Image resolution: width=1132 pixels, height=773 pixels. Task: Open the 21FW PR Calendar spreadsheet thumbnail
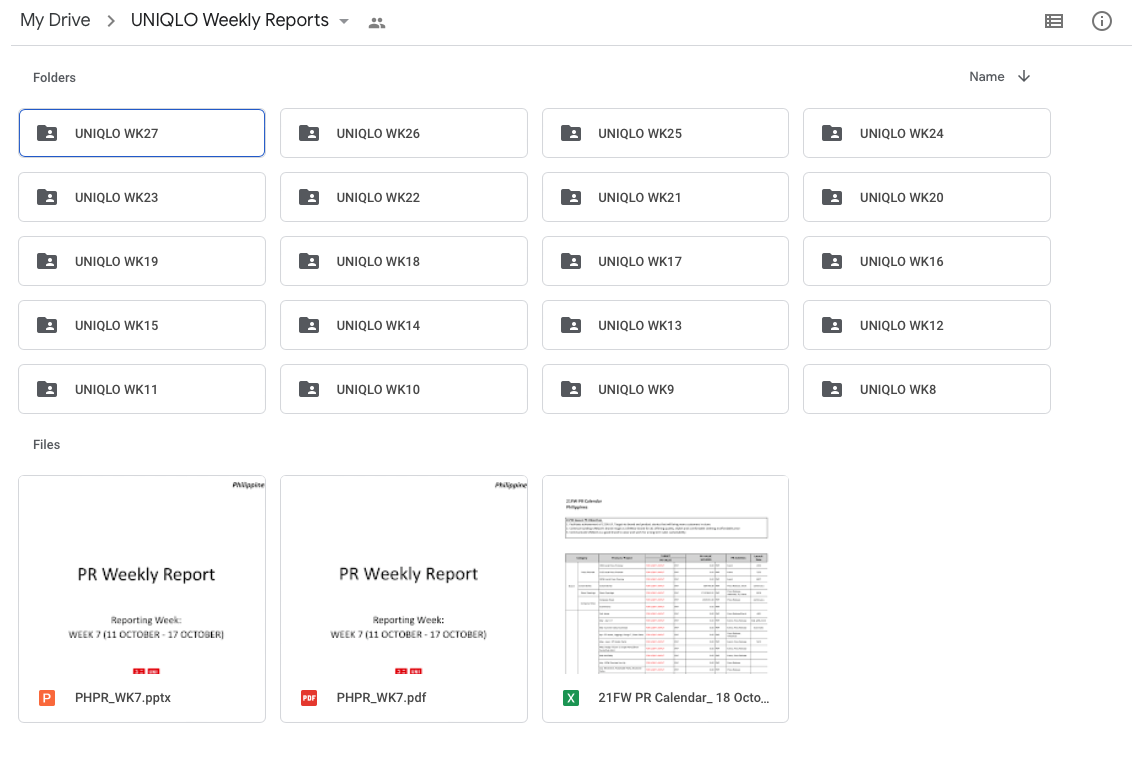(665, 575)
